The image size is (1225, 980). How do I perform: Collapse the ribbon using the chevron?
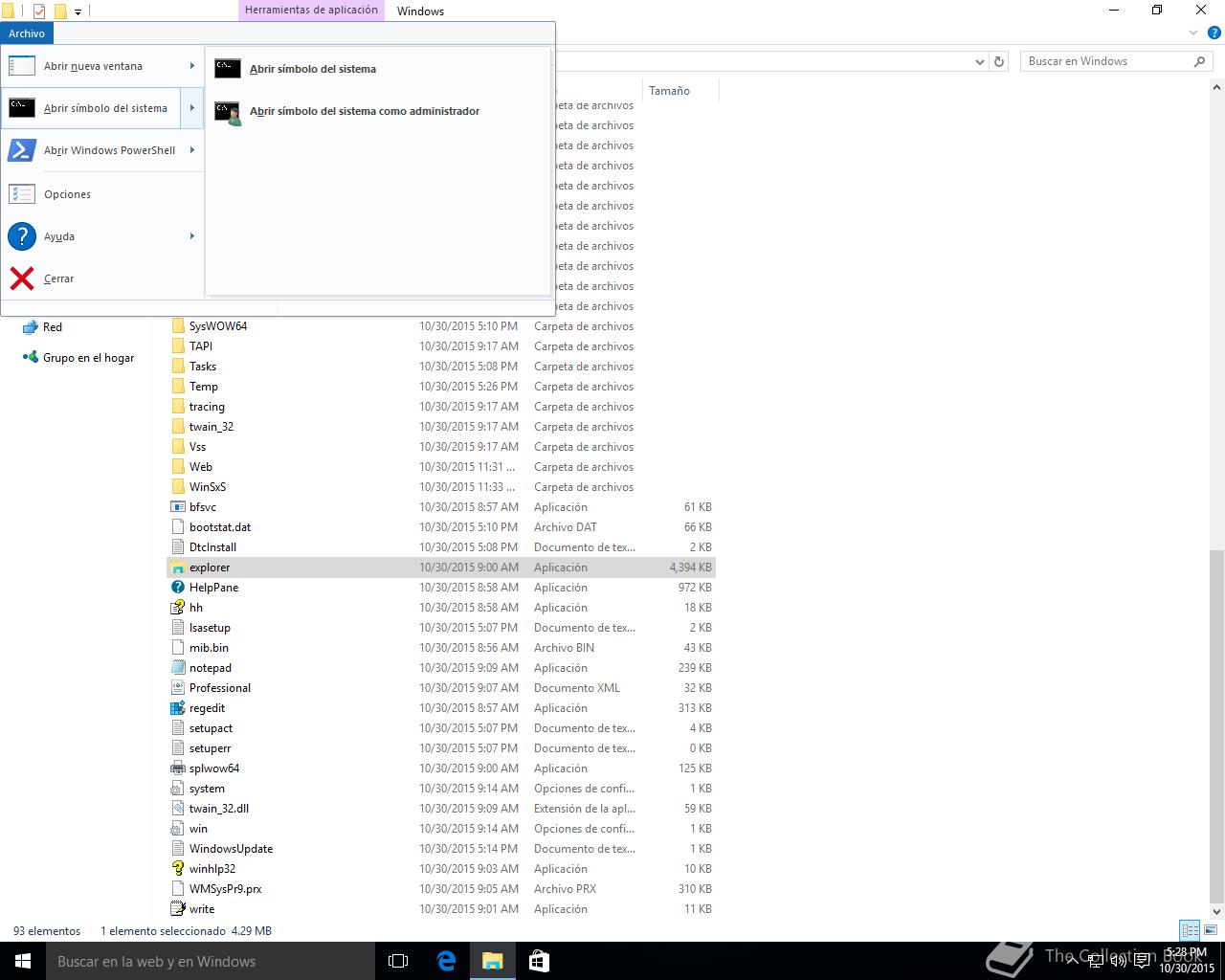tap(1194, 33)
